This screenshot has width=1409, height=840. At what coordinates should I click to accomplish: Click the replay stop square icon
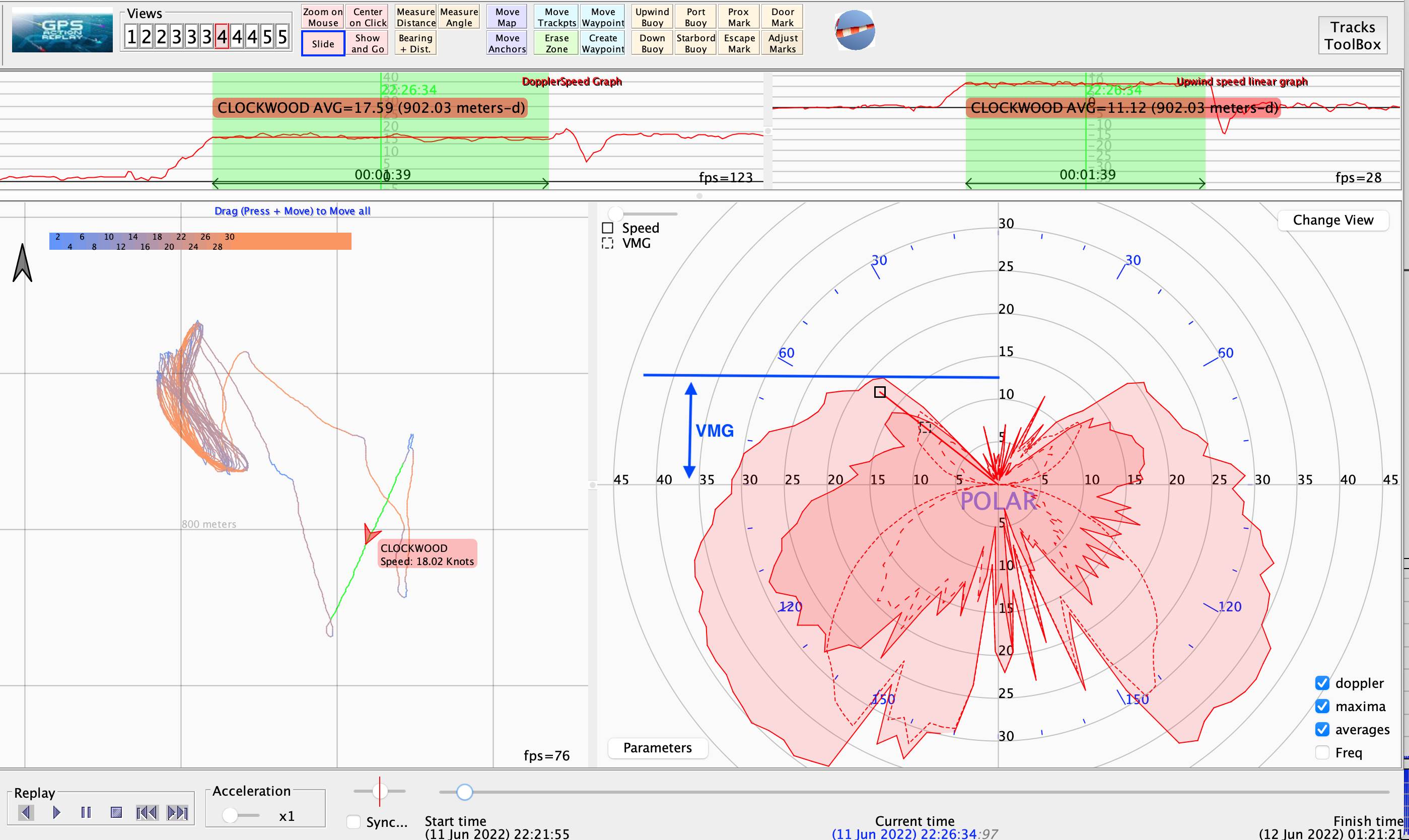pyautogui.click(x=116, y=813)
